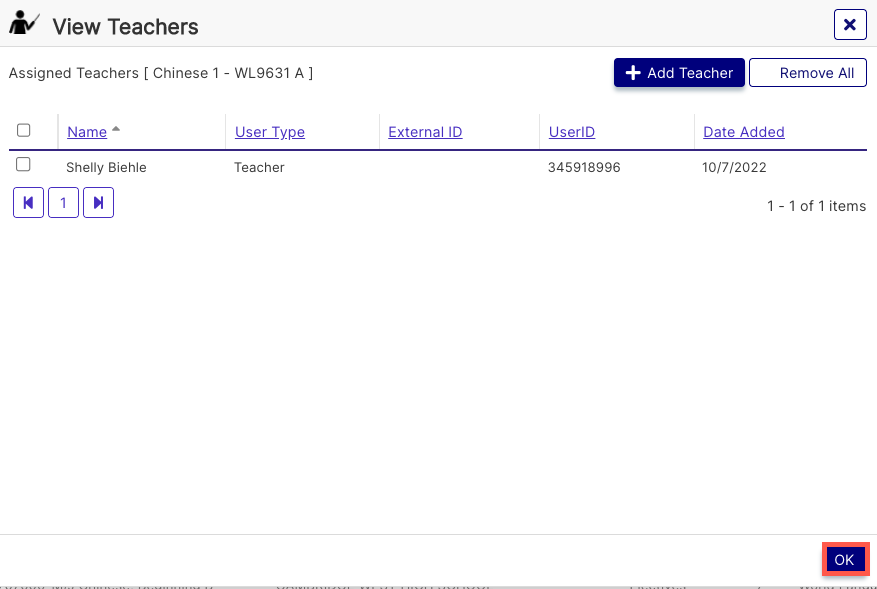This screenshot has height=589, width=877.
Task: Click the teacher silhouette icon beside View Teachers
Action: [x=24, y=23]
